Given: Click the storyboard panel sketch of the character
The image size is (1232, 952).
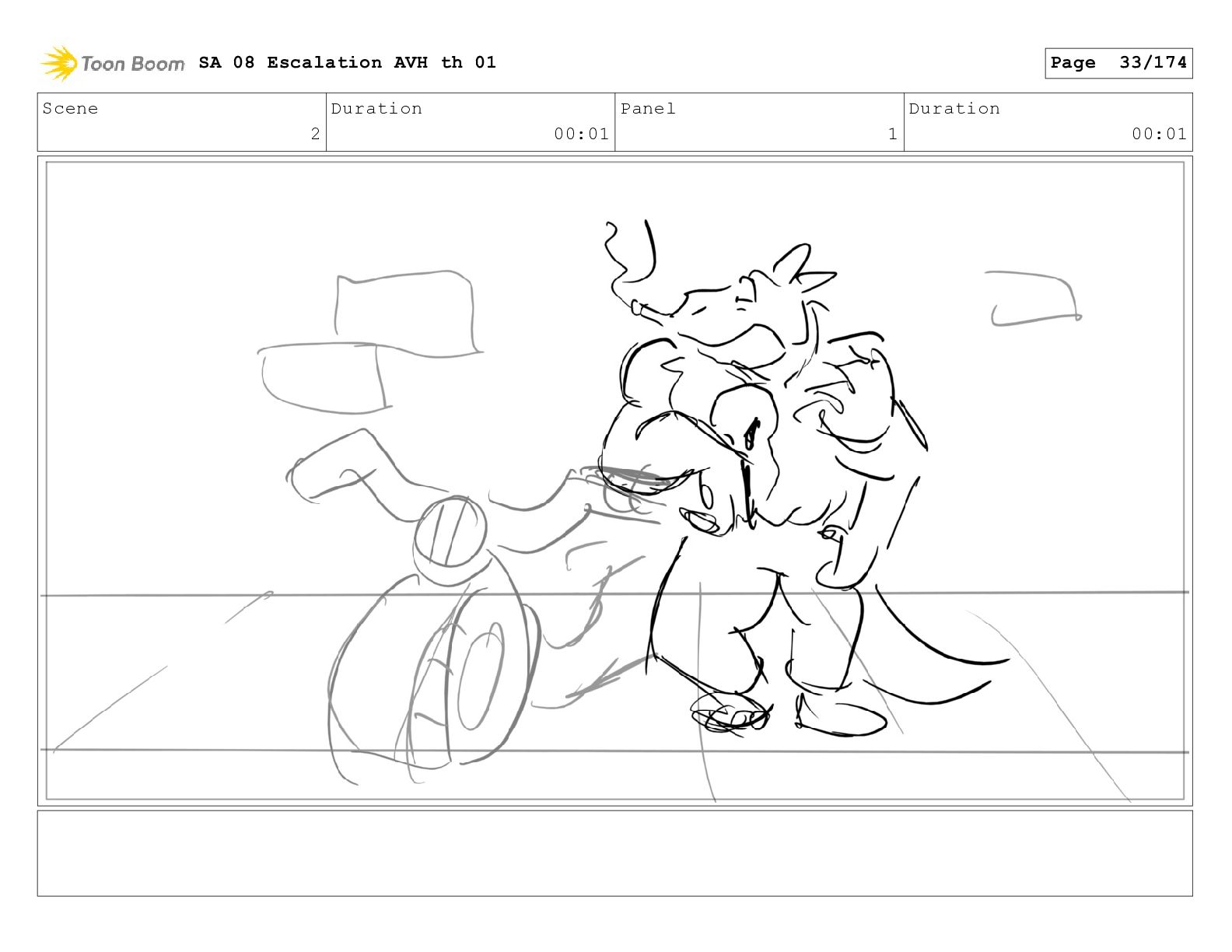Looking at the screenshot, I should tap(614, 481).
